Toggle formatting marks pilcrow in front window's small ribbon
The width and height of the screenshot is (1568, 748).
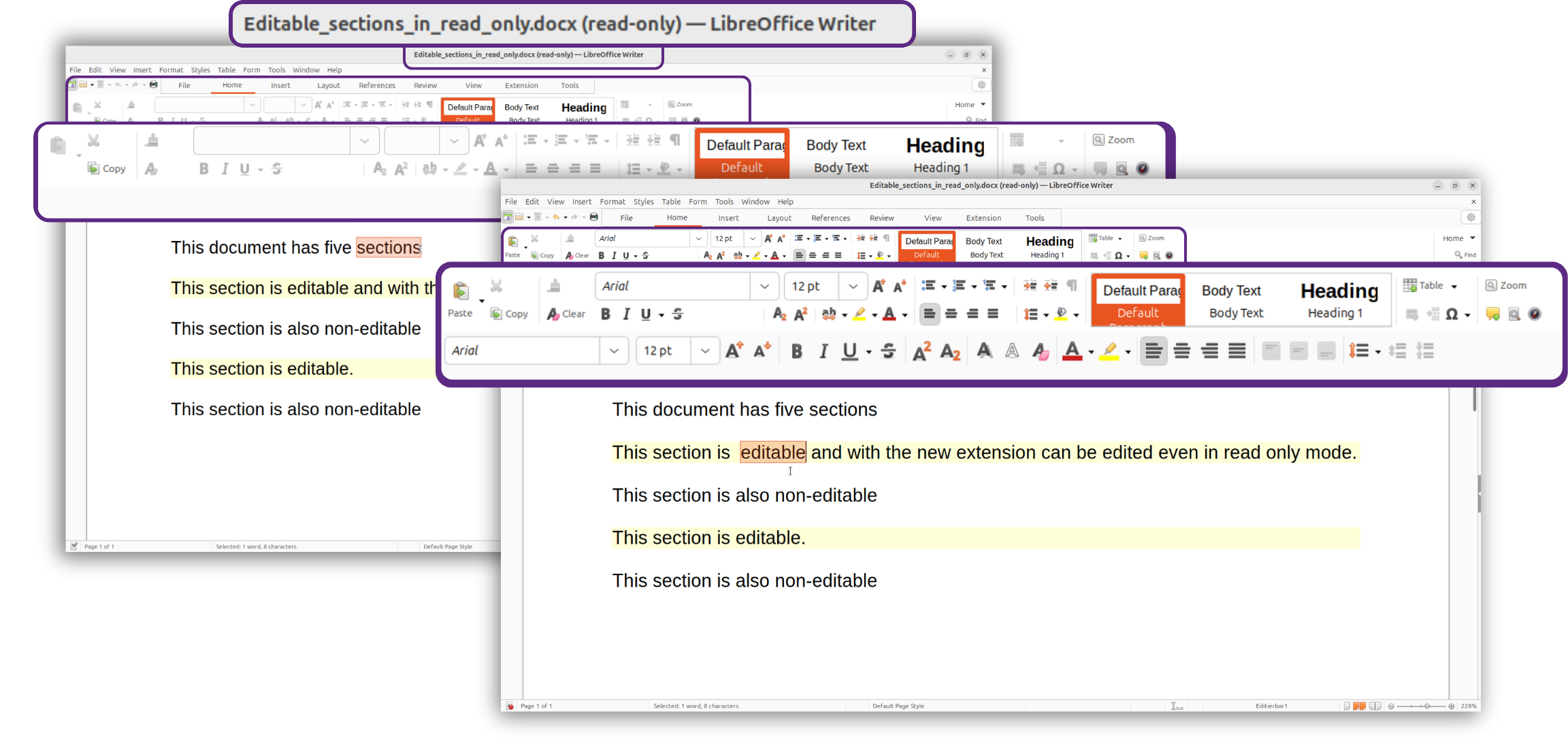click(x=886, y=238)
